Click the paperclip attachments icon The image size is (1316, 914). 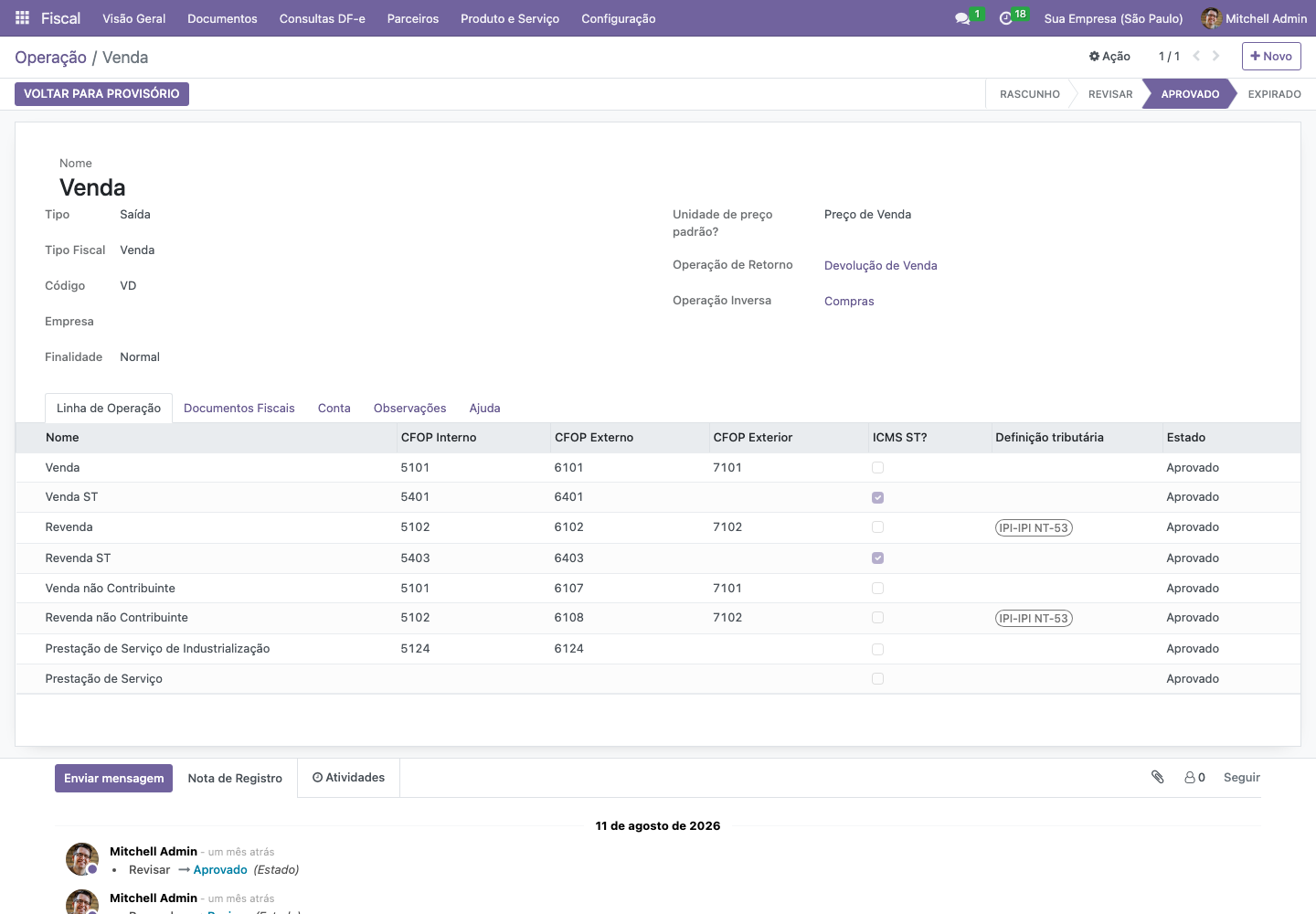tap(1158, 777)
